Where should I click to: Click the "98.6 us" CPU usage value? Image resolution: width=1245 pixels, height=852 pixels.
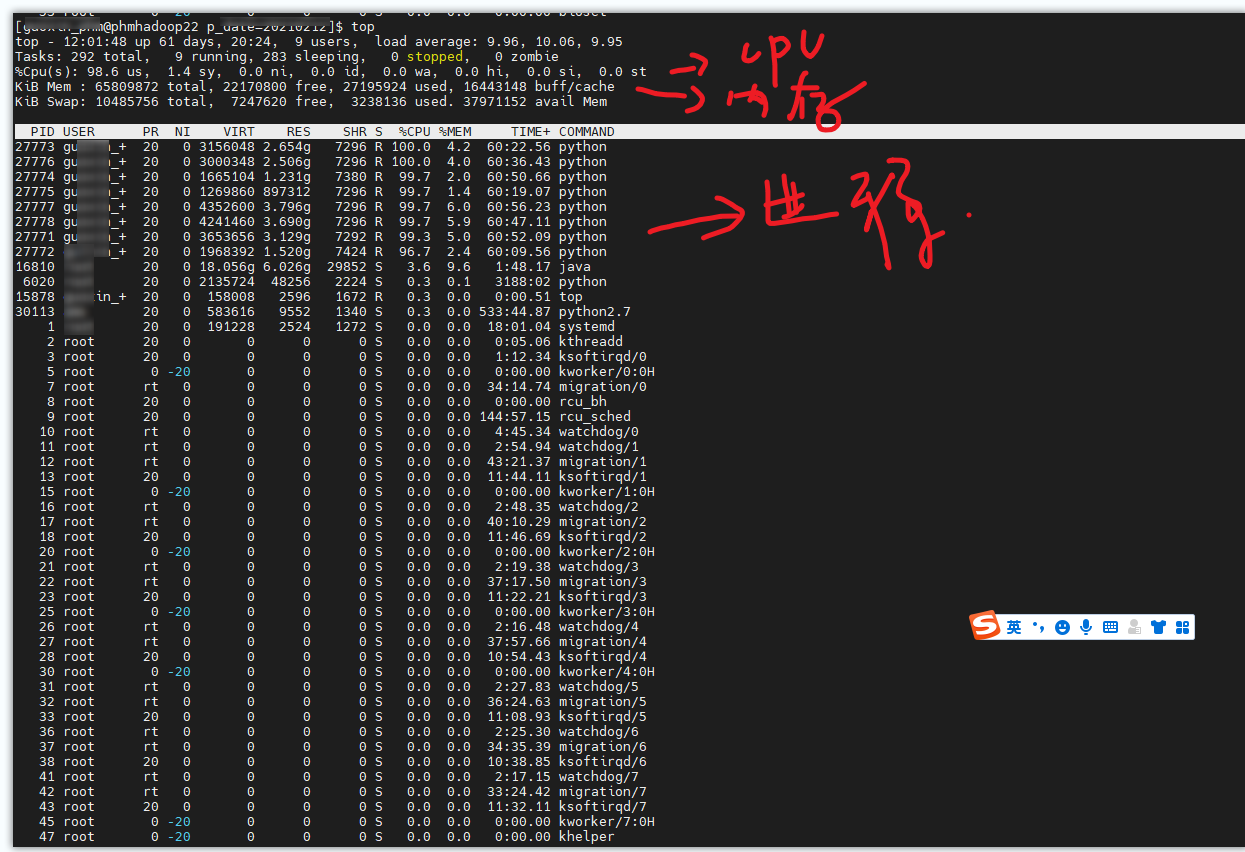tap(115, 72)
